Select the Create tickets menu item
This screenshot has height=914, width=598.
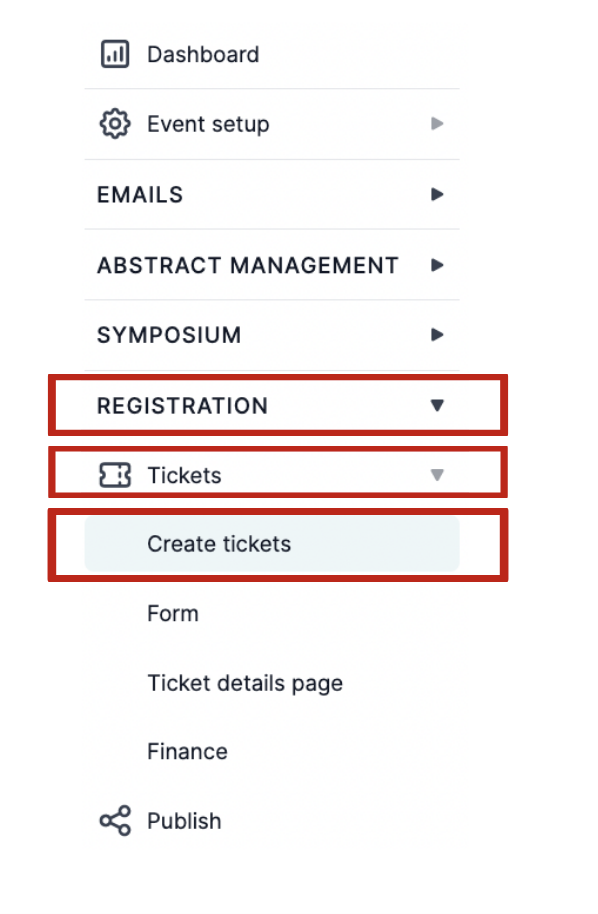219,543
